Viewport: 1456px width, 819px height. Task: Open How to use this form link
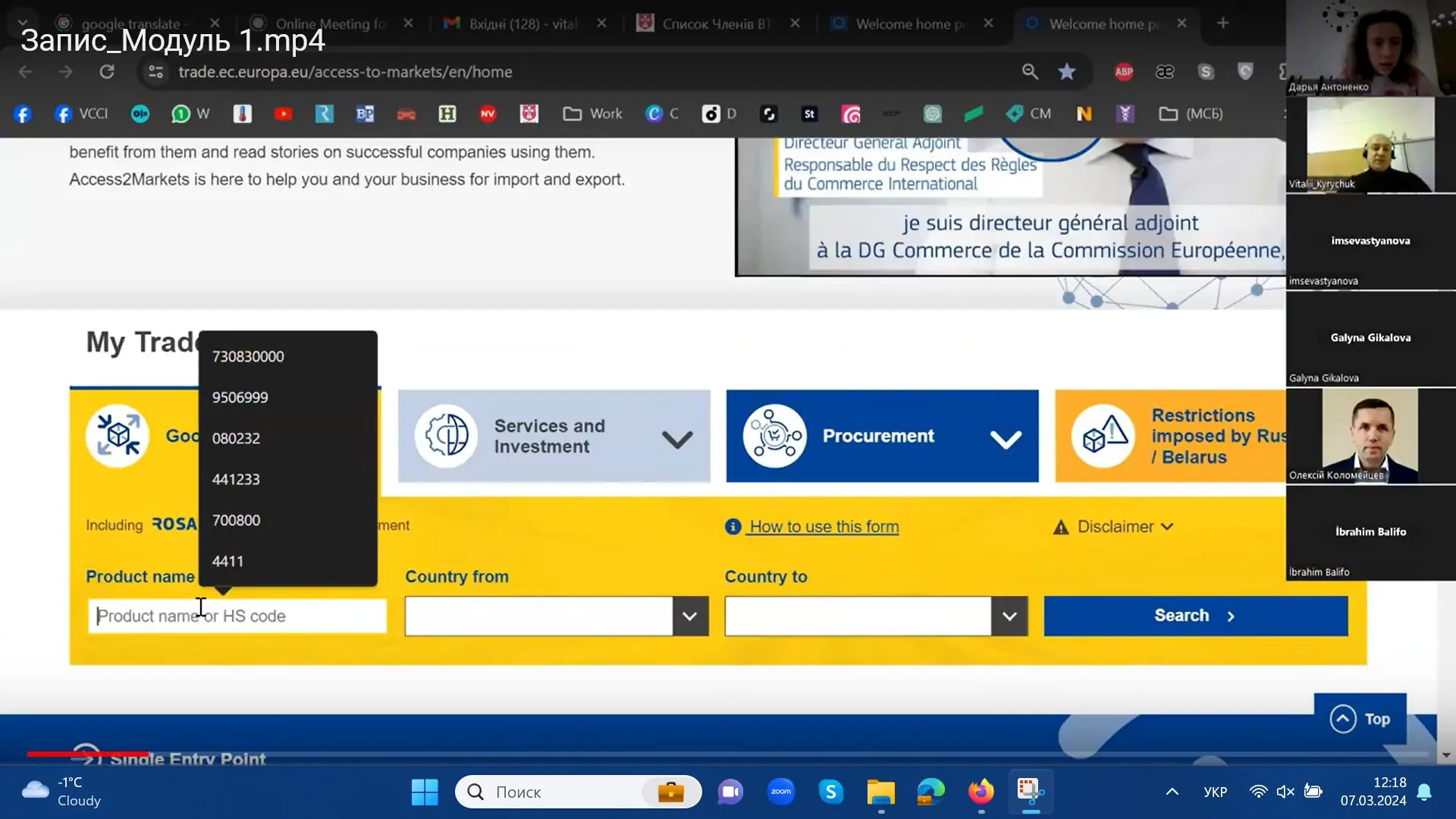pos(824,527)
